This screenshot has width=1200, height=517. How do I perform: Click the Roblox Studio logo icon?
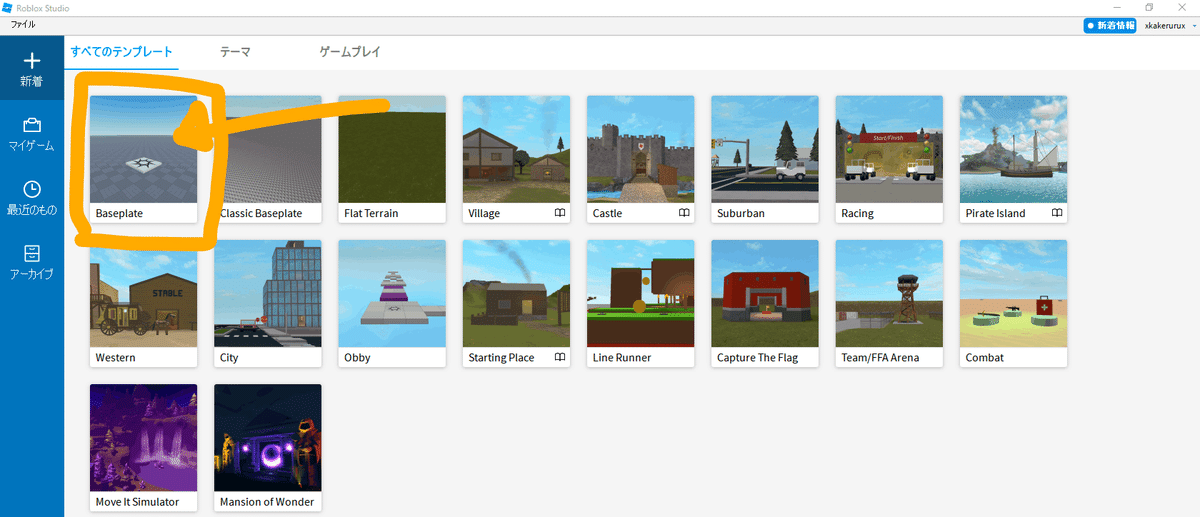click(x=8, y=7)
